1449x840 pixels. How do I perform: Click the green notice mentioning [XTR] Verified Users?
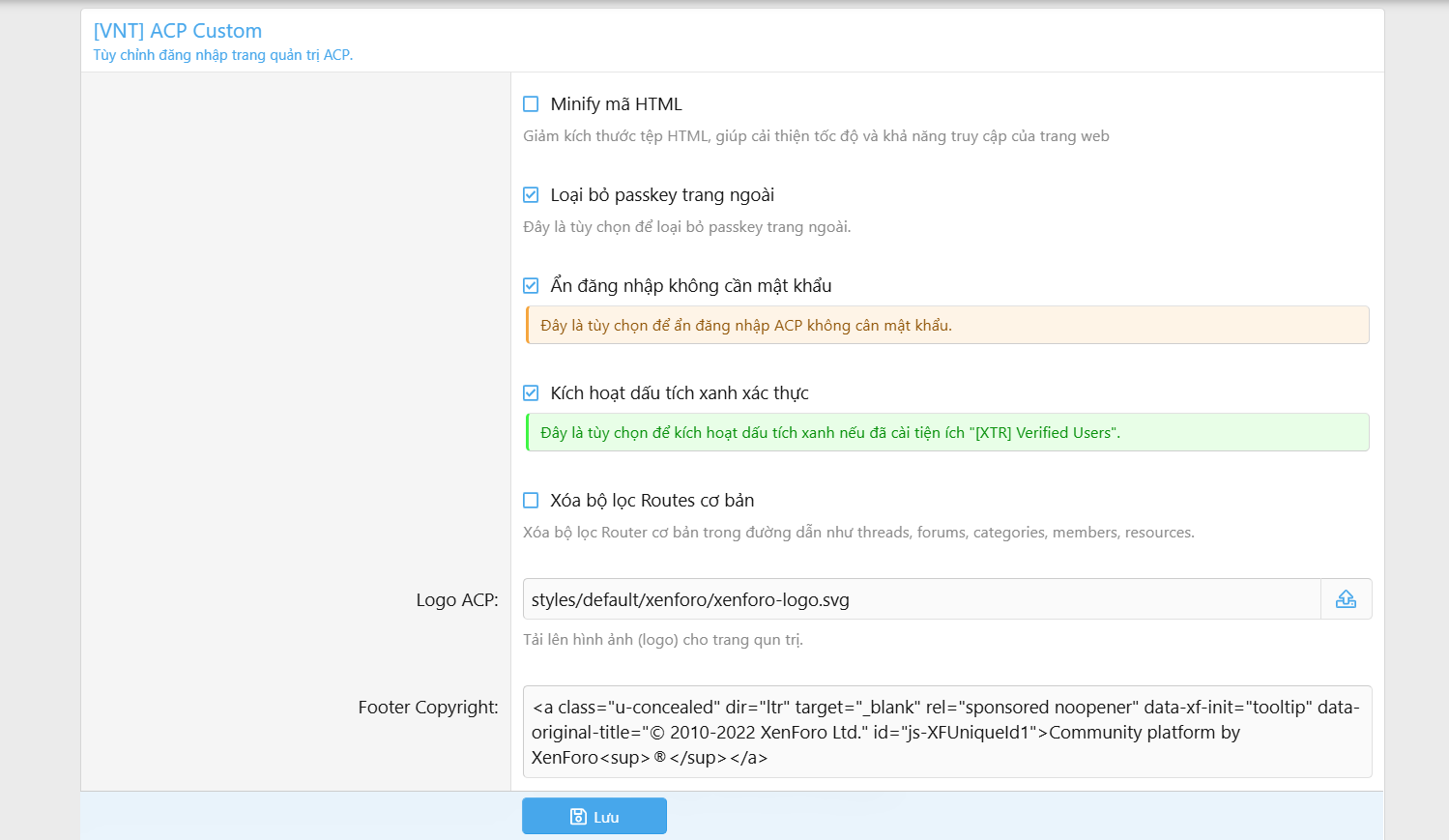pyautogui.click(x=947, y=432)
